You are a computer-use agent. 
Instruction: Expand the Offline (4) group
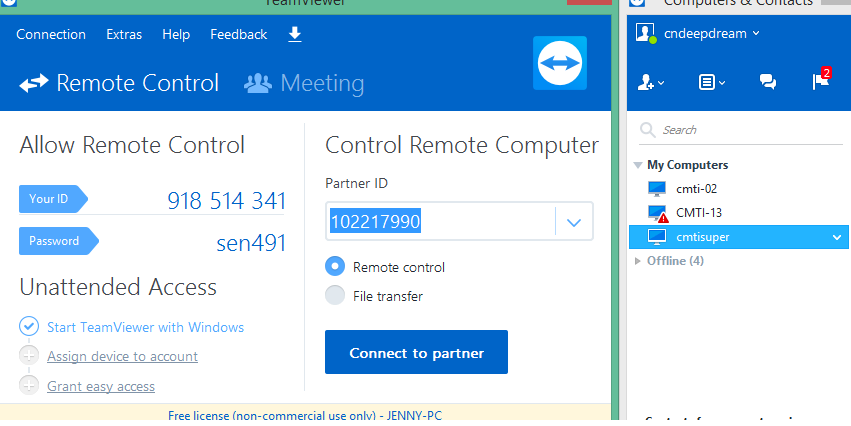[x=638, y=261]
